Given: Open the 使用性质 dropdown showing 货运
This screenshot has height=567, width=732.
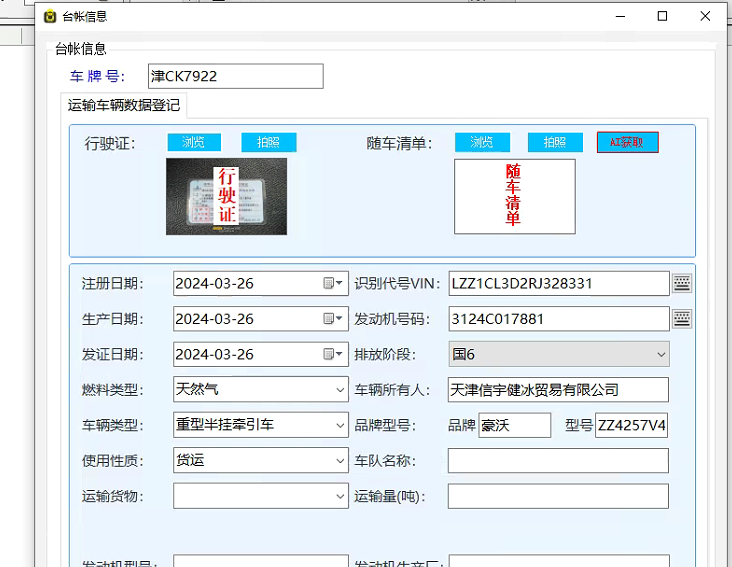Looking at the screenshot, I should coord(339,460).
